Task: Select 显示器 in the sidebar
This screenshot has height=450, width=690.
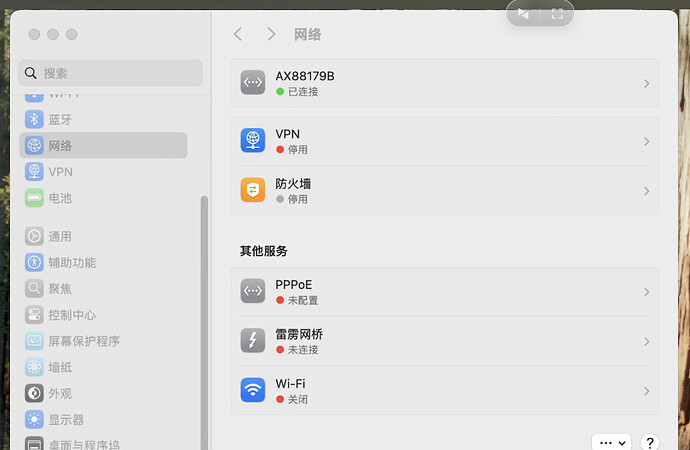Action: point(103,419)
